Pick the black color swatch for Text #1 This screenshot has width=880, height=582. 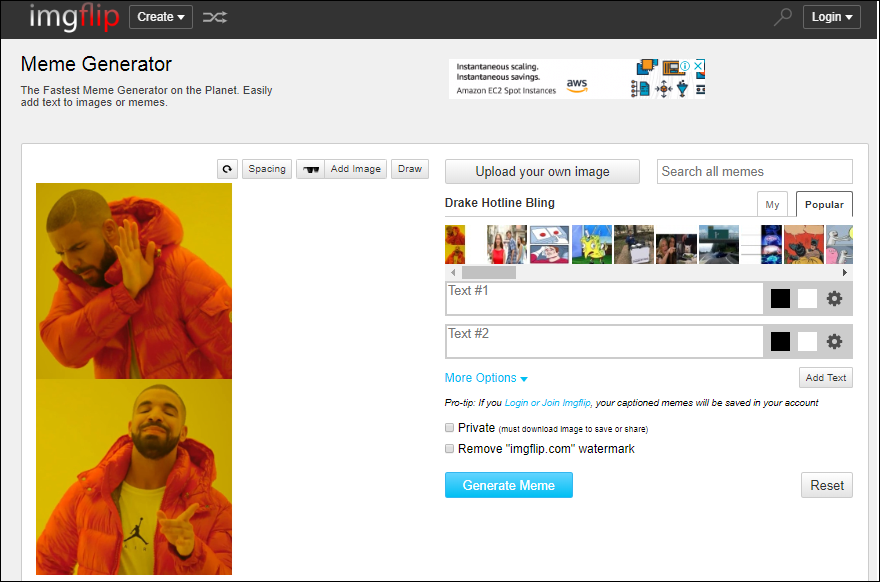click(780, 299)
